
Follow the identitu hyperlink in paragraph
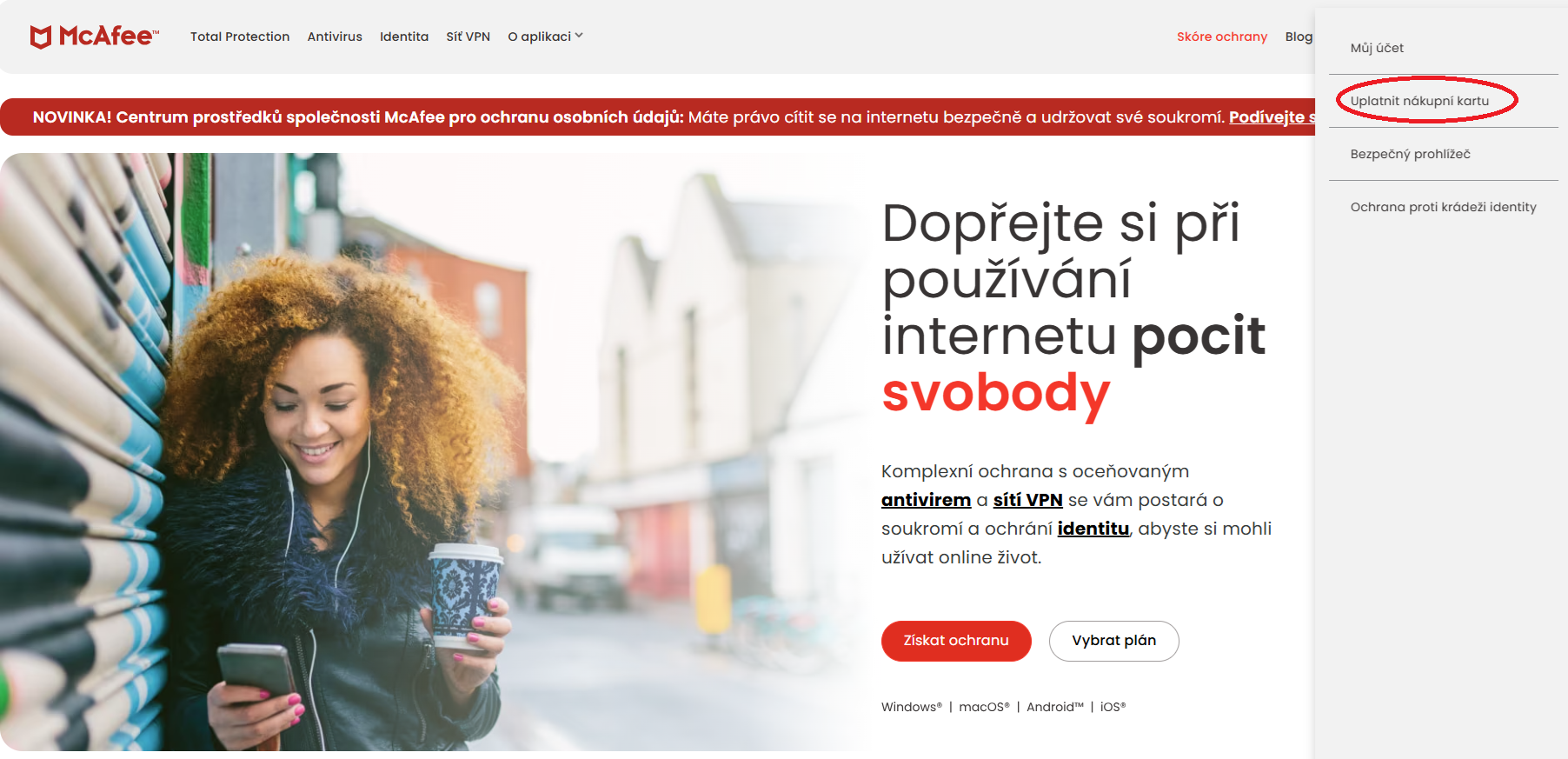click(x=1093, y=529)
